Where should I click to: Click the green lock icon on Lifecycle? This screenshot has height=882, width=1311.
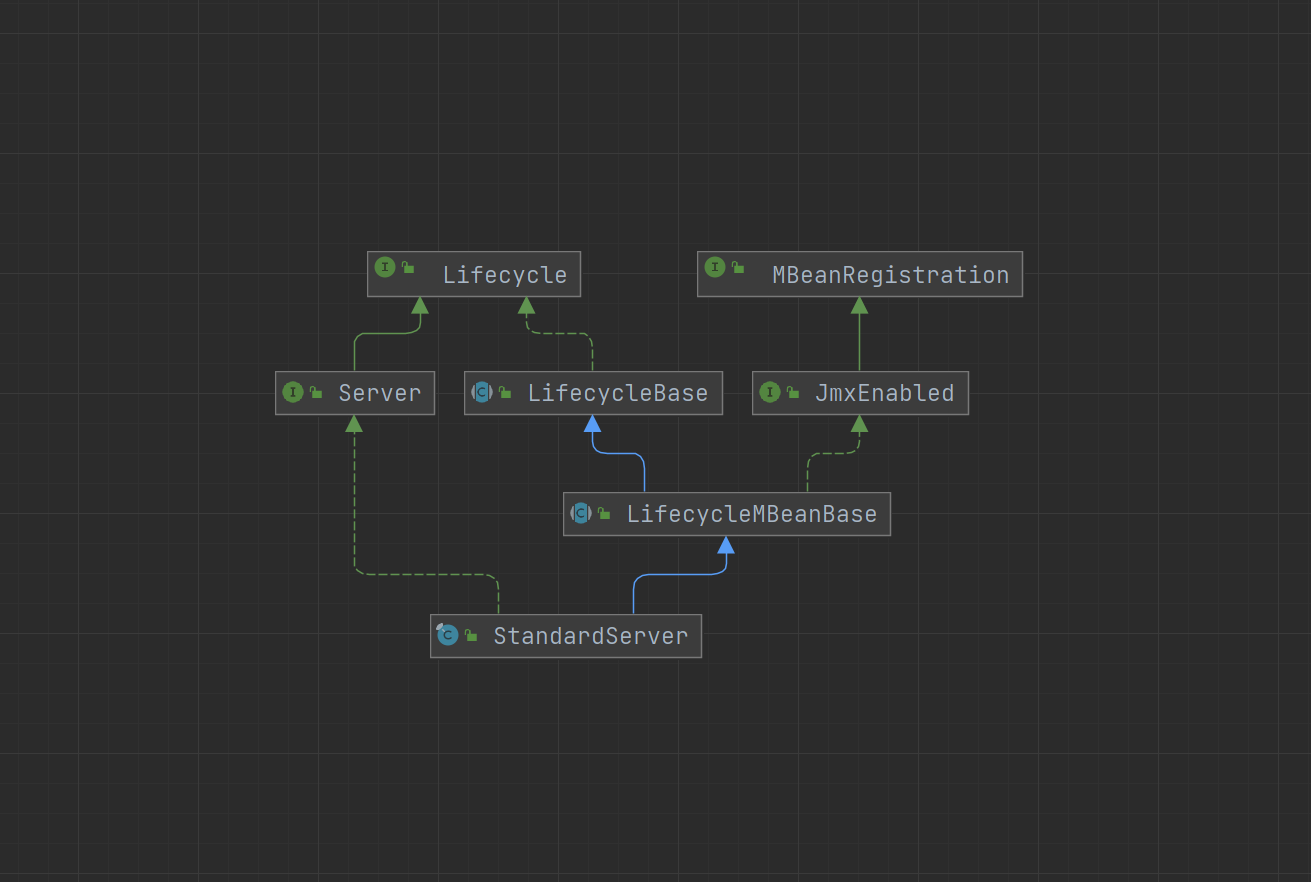pyautogui.click(x=408, y=267)
